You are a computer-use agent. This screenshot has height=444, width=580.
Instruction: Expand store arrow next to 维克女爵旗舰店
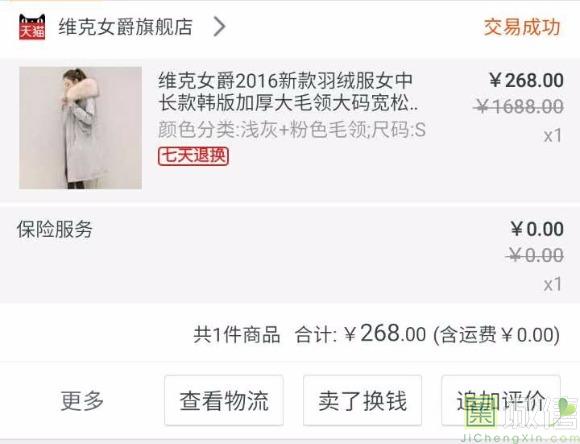click(219, 27)
